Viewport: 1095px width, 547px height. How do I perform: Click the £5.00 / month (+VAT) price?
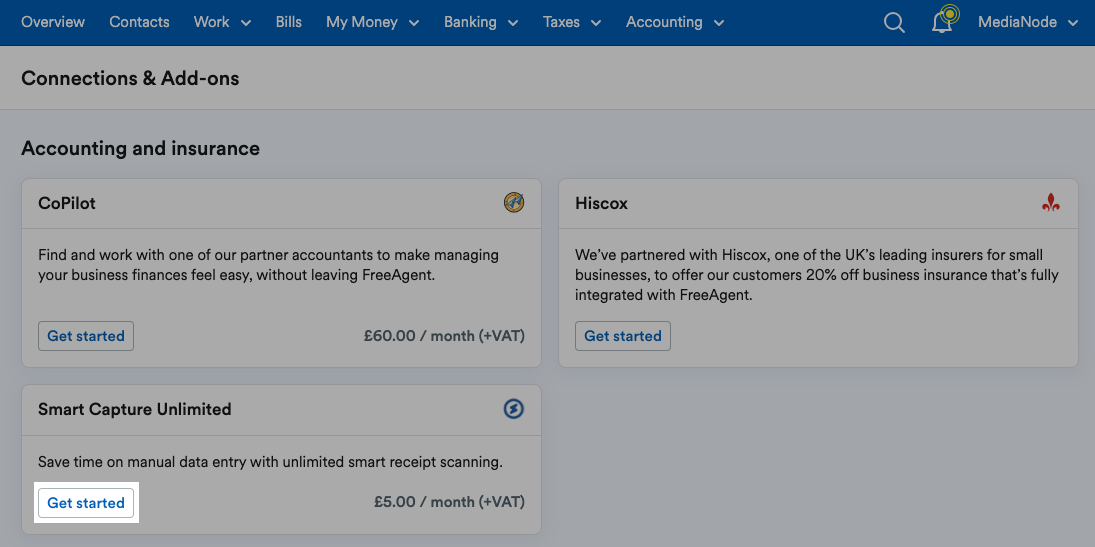coord(449,502)
